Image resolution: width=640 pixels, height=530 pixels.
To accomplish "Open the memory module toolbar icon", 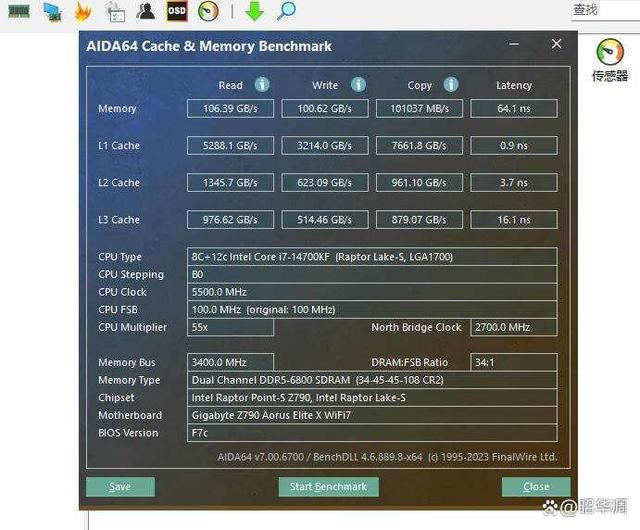I will tap(19, 11).
